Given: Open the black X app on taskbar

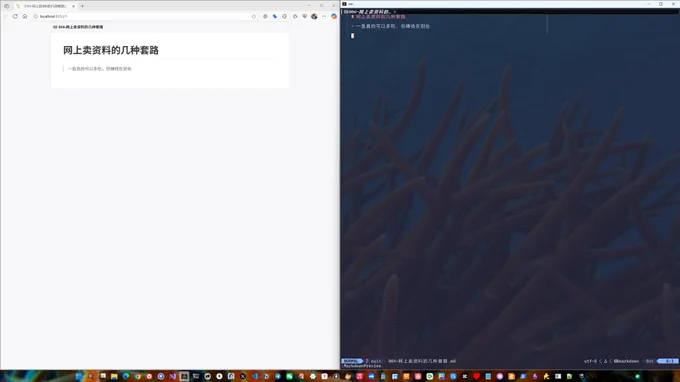Looking at the screenshot, I should click(243, 376).
